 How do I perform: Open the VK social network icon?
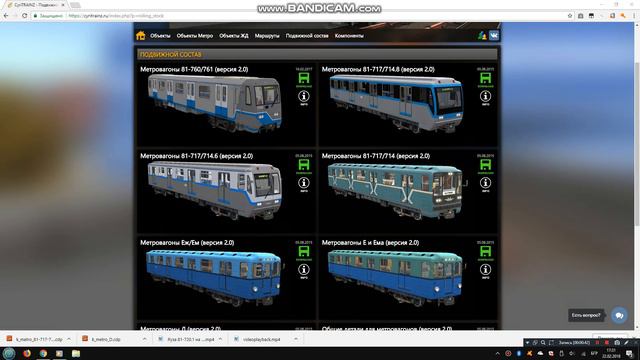[x=494, y=36]
